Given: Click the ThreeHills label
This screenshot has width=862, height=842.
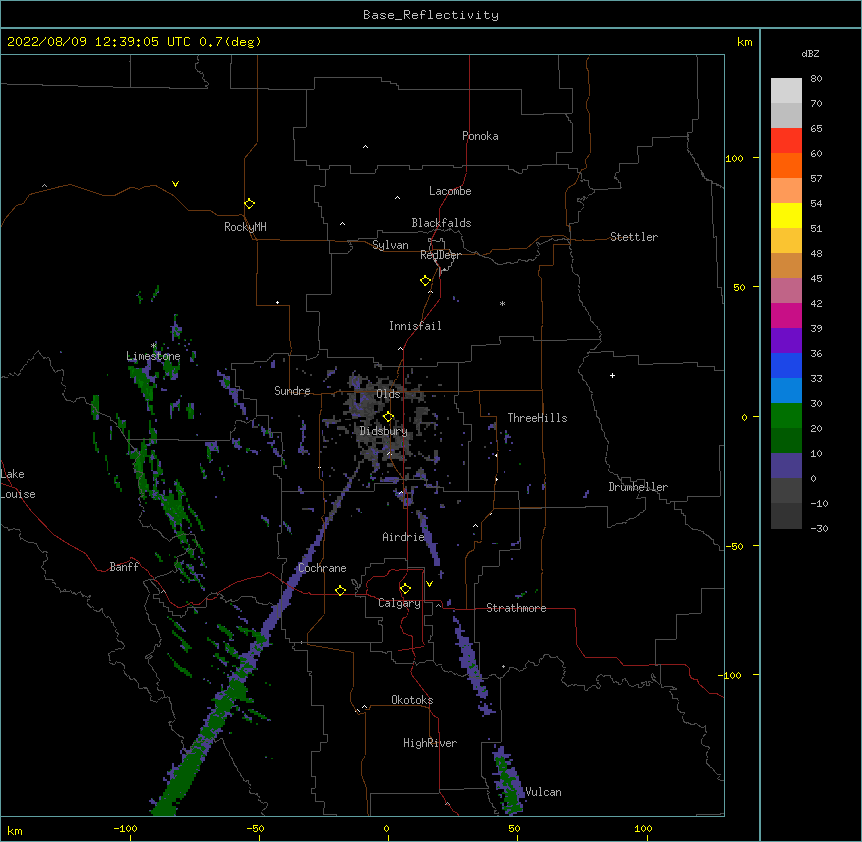Looking at the screenshot, I should pyautogui.click(x=537, y=418).
